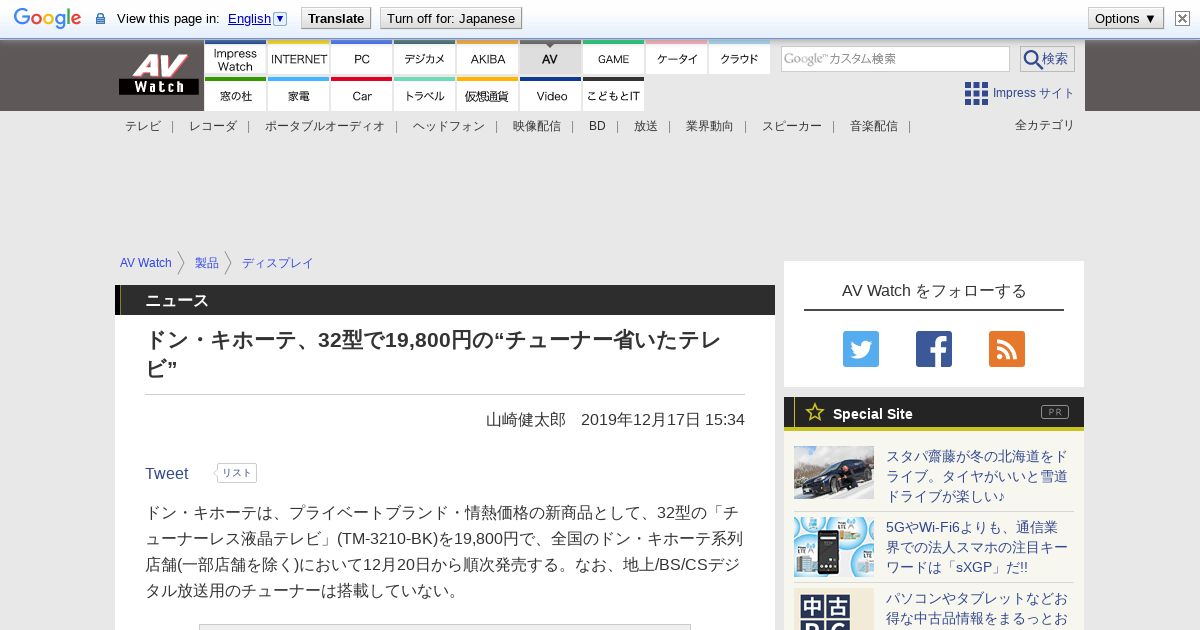
Task: Click the リスト button
Action: 237,473
